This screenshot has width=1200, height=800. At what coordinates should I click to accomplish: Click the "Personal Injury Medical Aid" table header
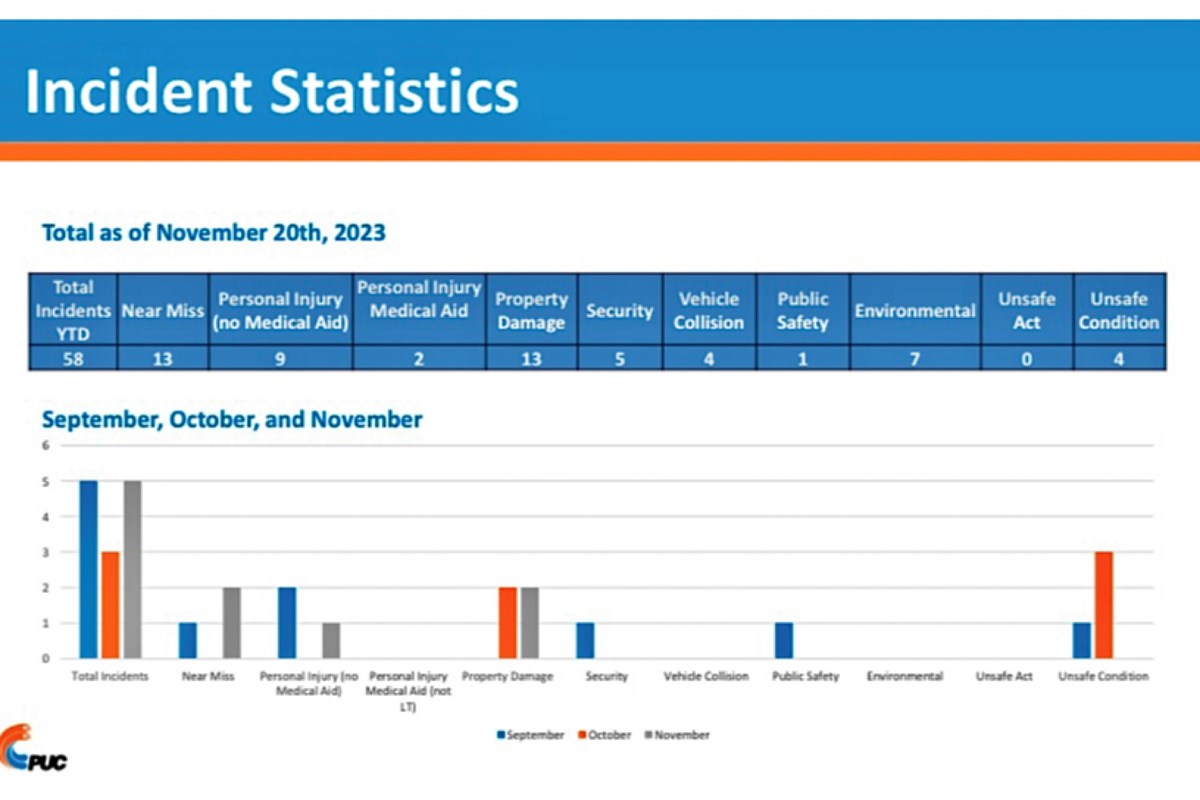pyautogui.click(x=419, y=310)
